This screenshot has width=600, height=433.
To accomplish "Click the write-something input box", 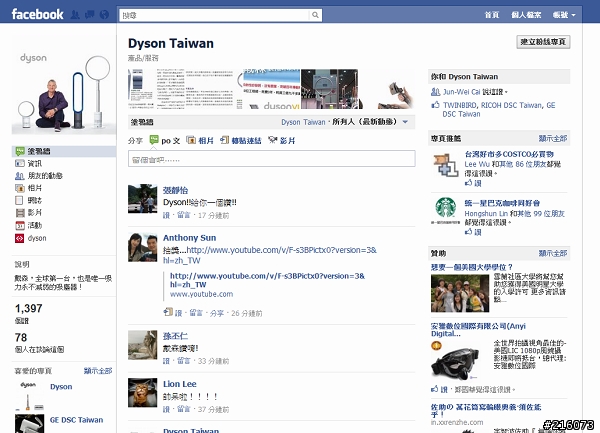I will [x=272, y=159].
